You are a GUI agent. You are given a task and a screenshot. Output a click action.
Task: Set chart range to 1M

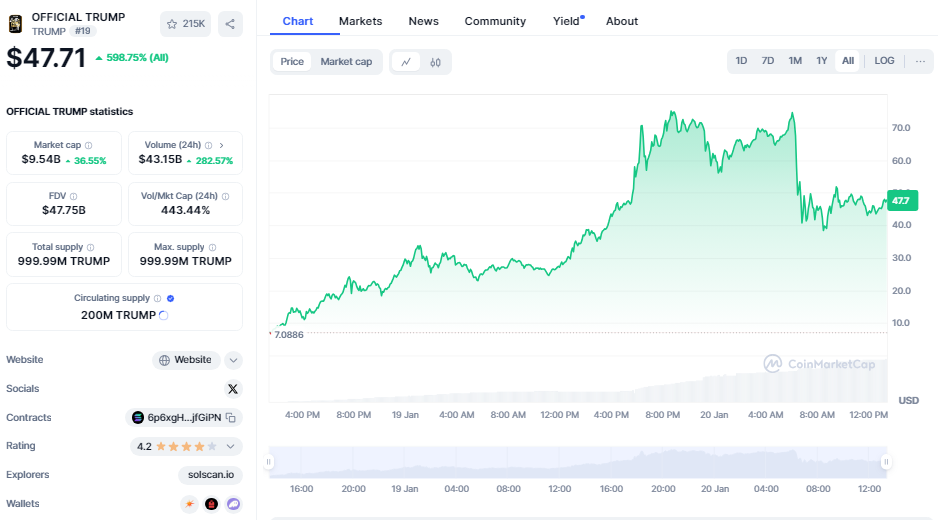[794, 61]
